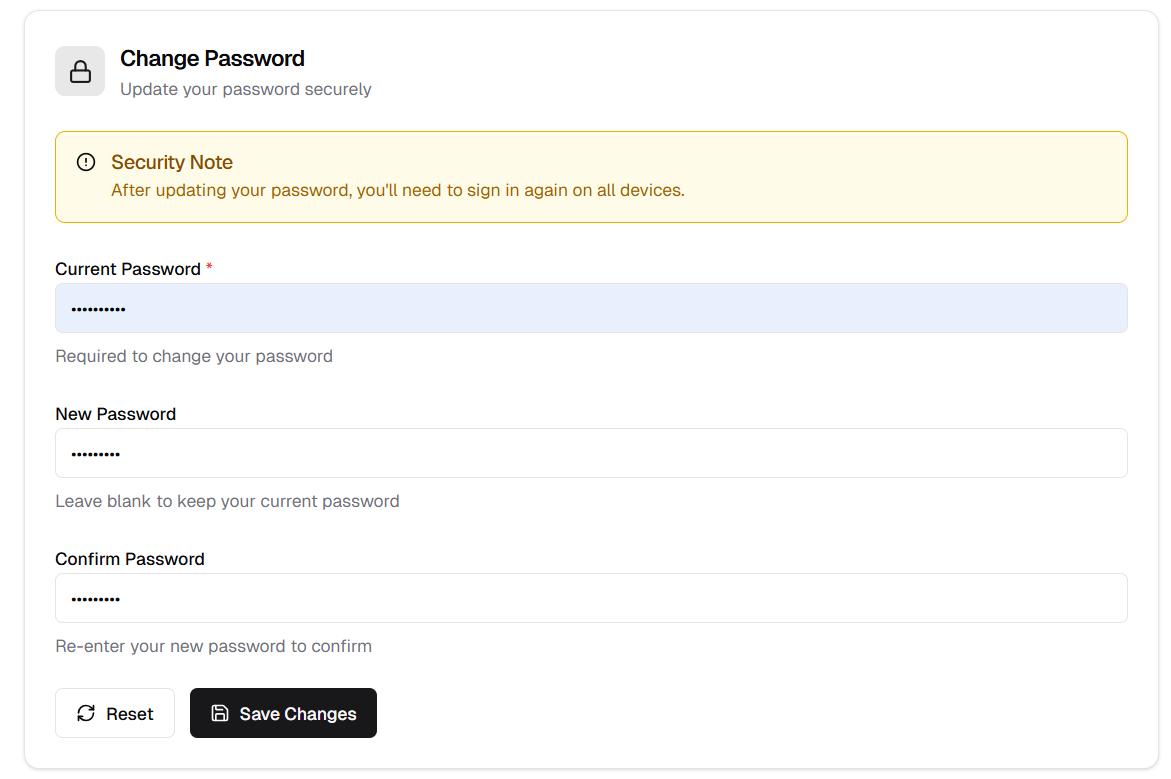Click the Confirm Password input field

[x=590, y=598]
